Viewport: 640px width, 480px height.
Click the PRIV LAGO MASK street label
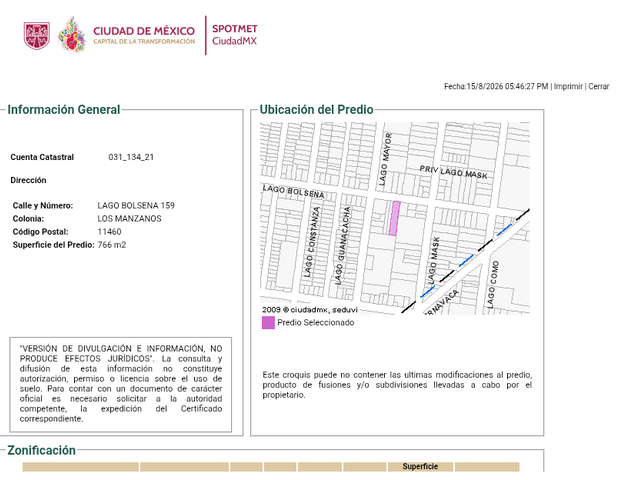(x=453, y=172)
